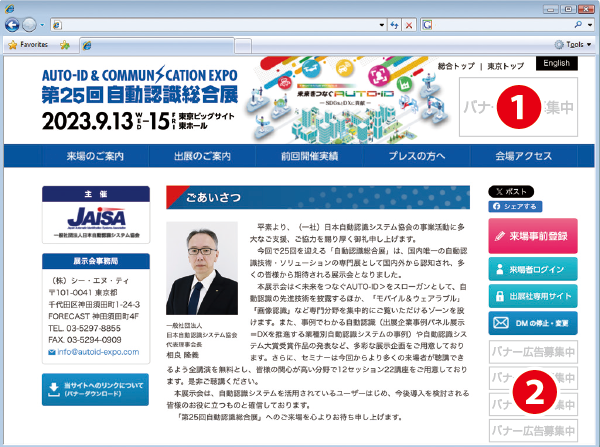600x447 pixels.
Task: Click the 出展社専用サイト button
Action: (x=533, y=296)
